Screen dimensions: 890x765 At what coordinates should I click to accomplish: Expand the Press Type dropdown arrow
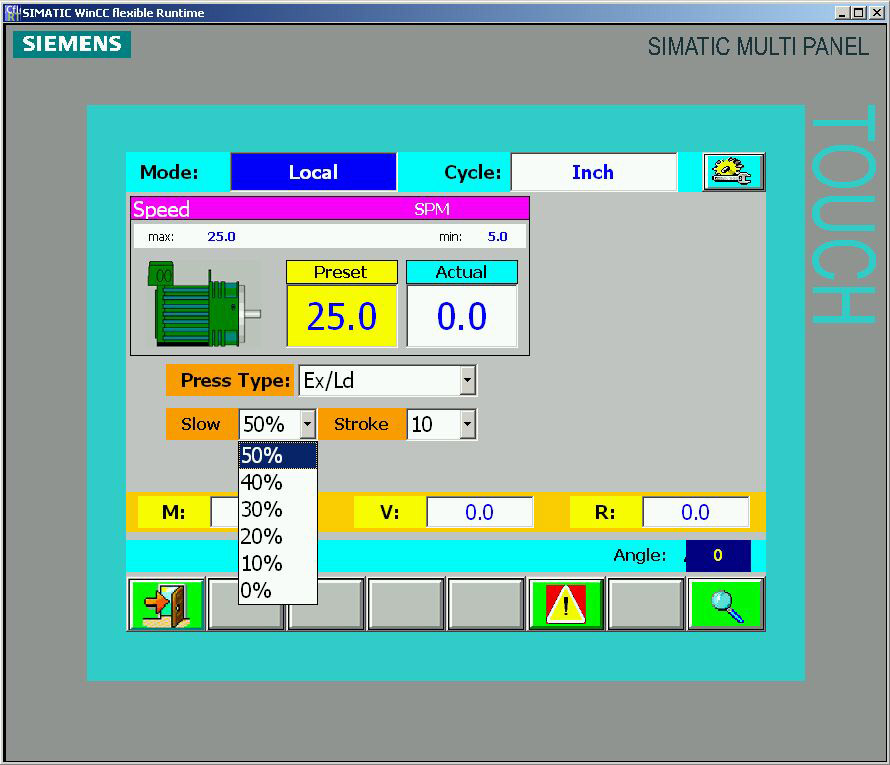click(x=467, y=380)
